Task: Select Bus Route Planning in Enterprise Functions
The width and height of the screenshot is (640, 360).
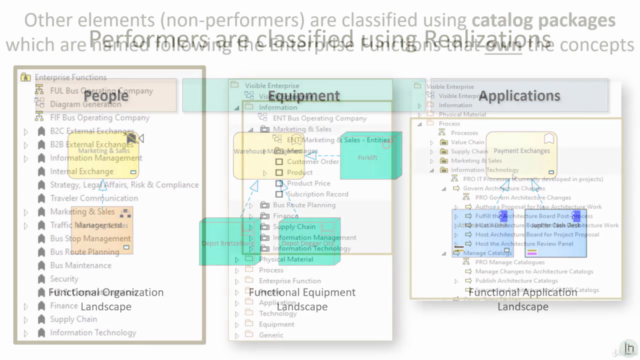Action: tap(84, 252)
